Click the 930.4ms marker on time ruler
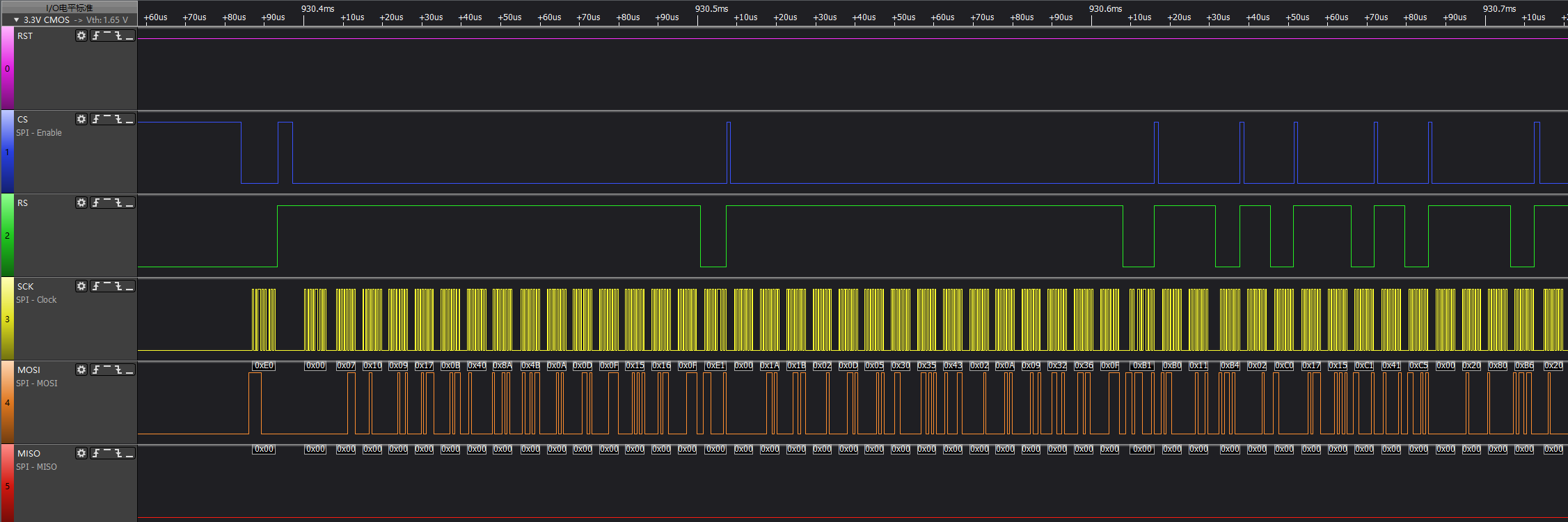Image resolution: width=1568 pixels, height=522 pixels. coord(317,9)
